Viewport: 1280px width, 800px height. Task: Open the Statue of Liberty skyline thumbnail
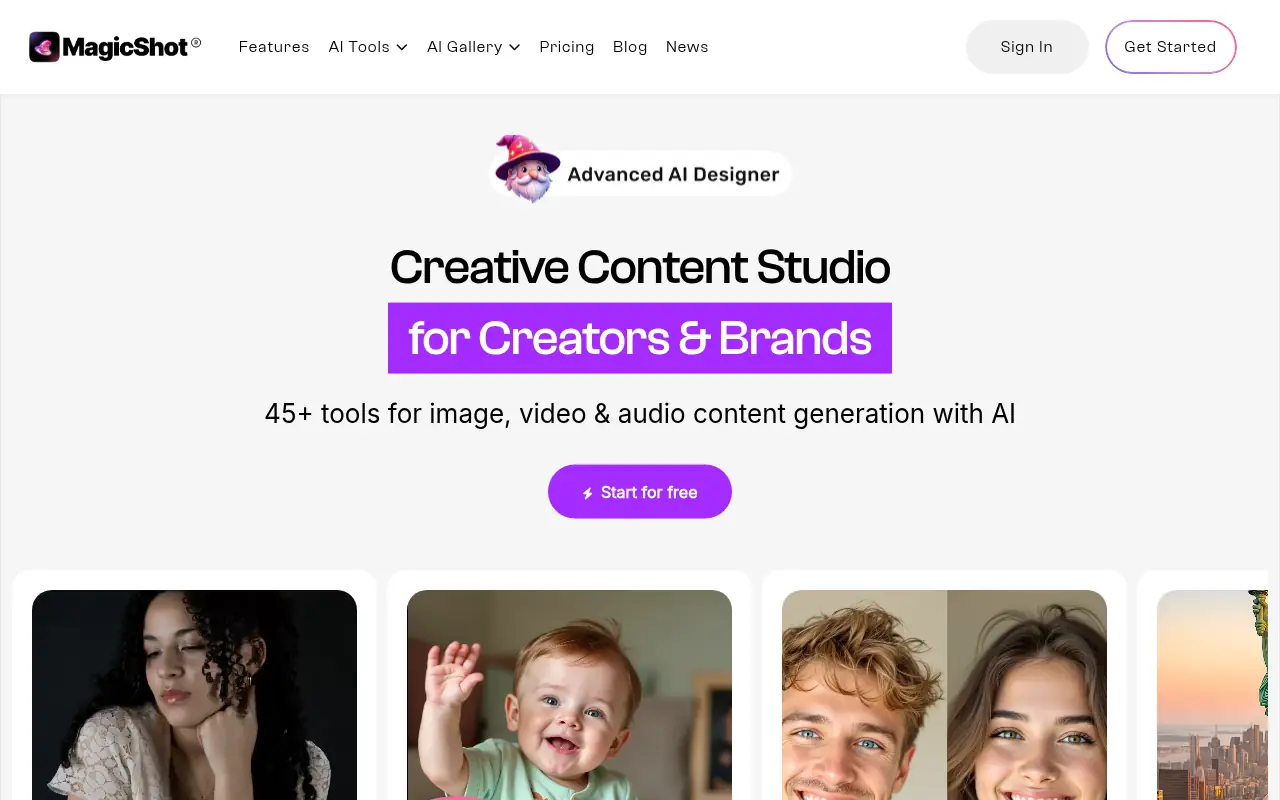pos(1212,695)
